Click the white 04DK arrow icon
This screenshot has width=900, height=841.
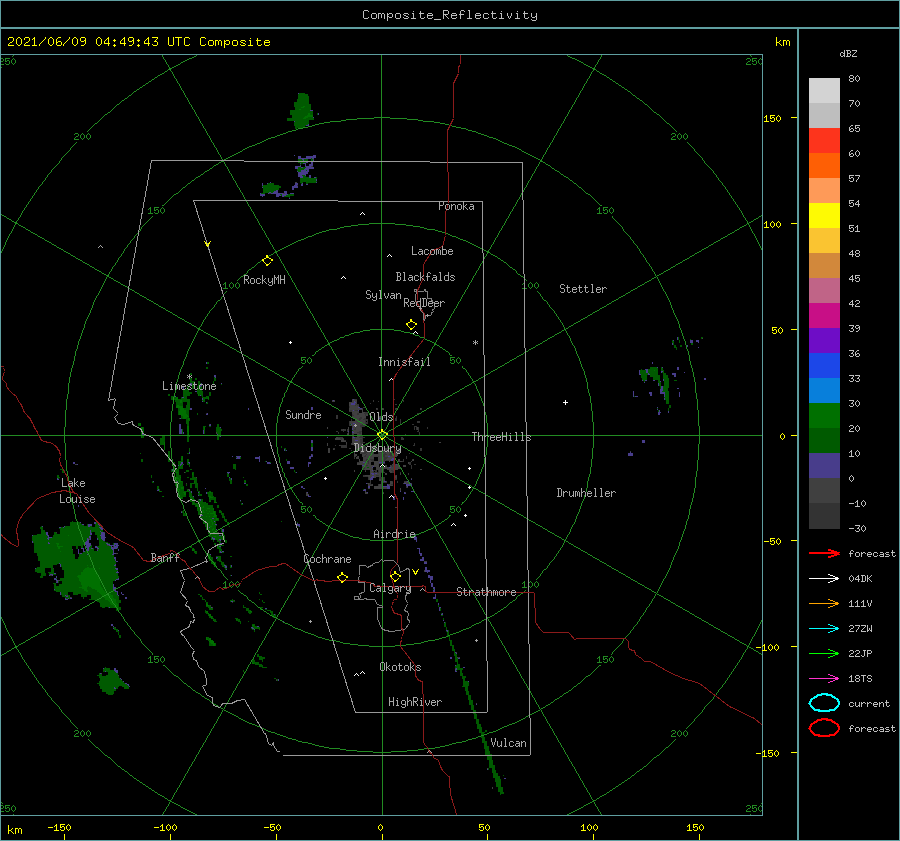[824, 578]
